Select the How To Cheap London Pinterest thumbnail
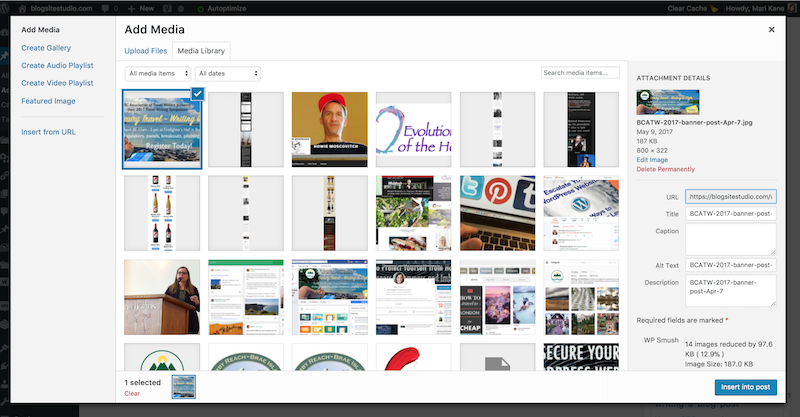 (x=497, y=297)
